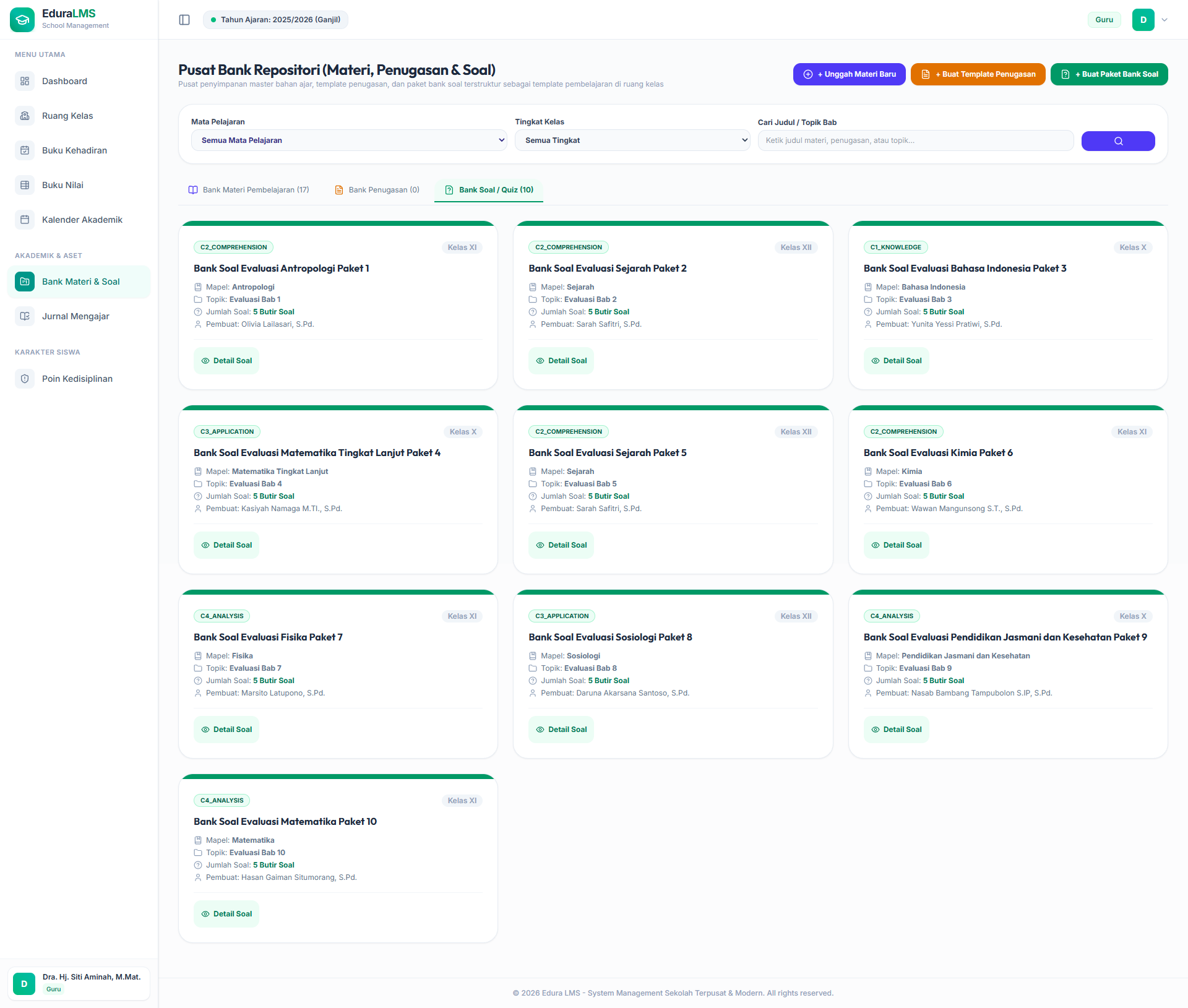1188x1008 pixels.
Task: Click the Ruang Kelas icon
Action: [x=25, y=116]
